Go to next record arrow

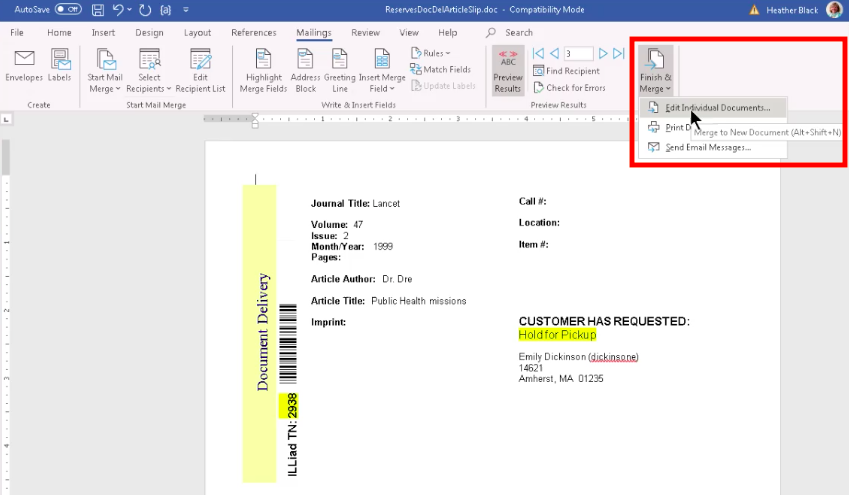pos(602,54)
